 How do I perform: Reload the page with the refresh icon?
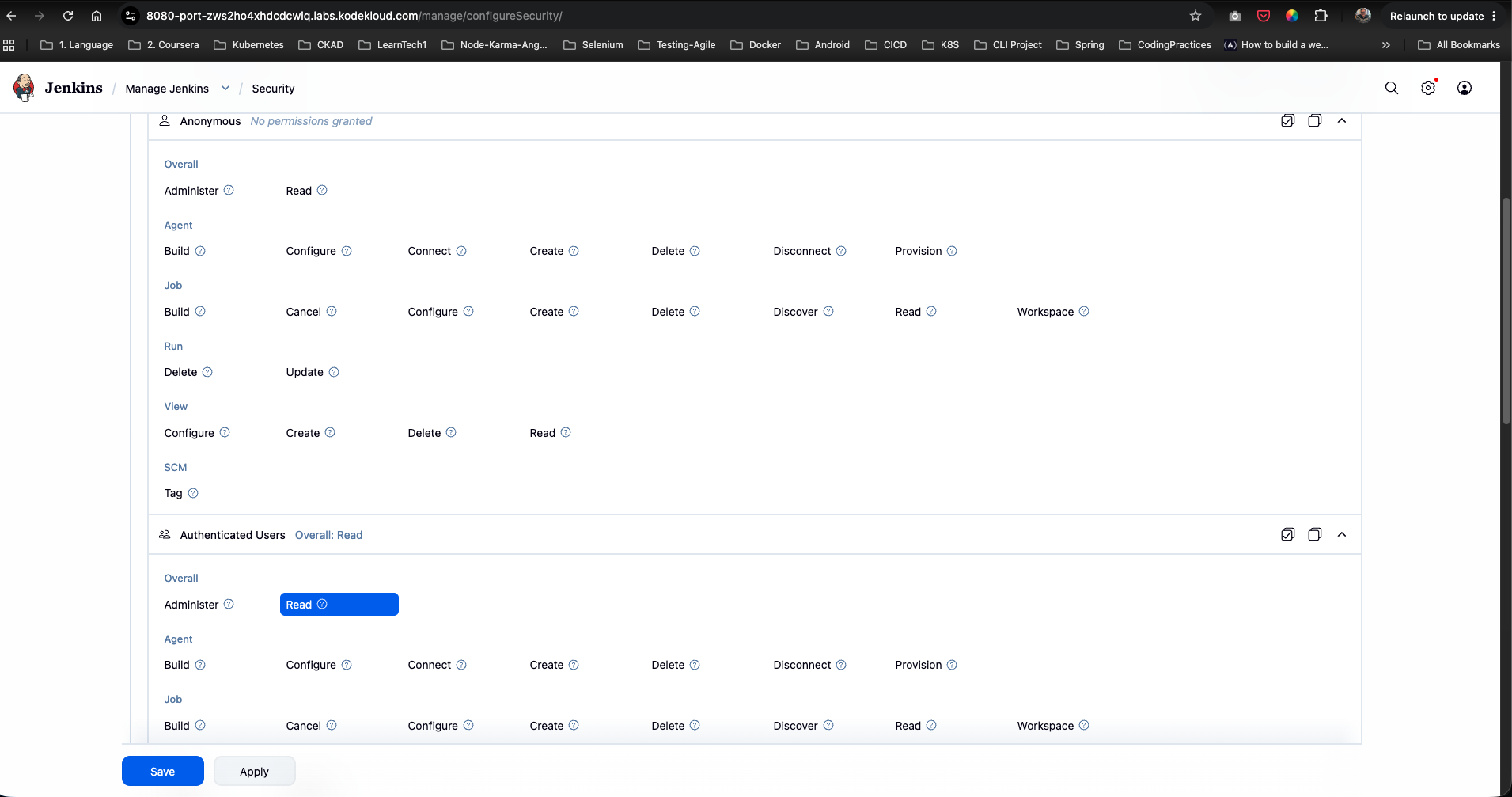coord(68,16)
